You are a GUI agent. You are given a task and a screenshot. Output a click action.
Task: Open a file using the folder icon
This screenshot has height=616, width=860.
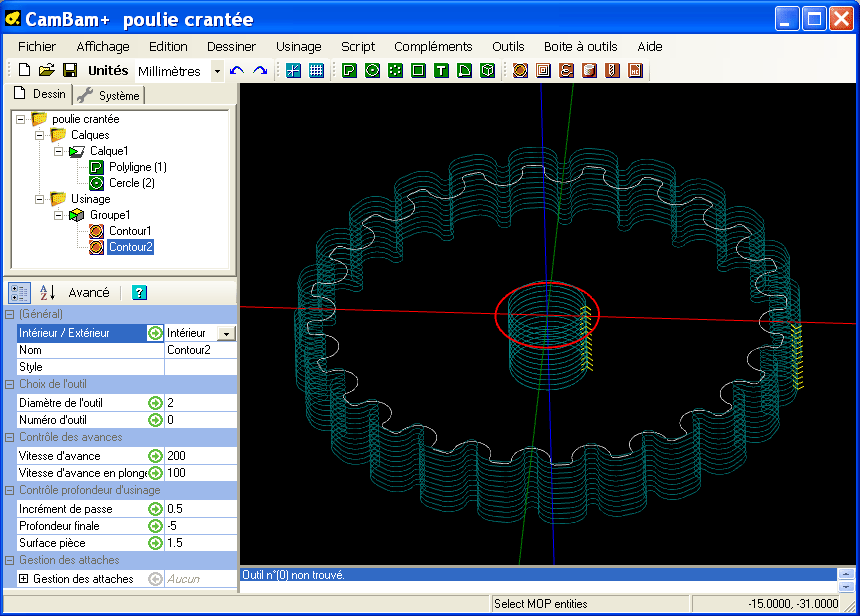[x=47, y=70]
